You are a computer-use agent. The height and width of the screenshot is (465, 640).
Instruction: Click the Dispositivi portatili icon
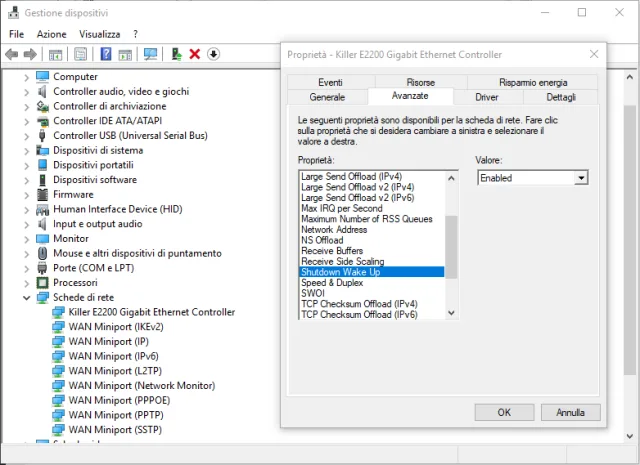click(42, 165)
